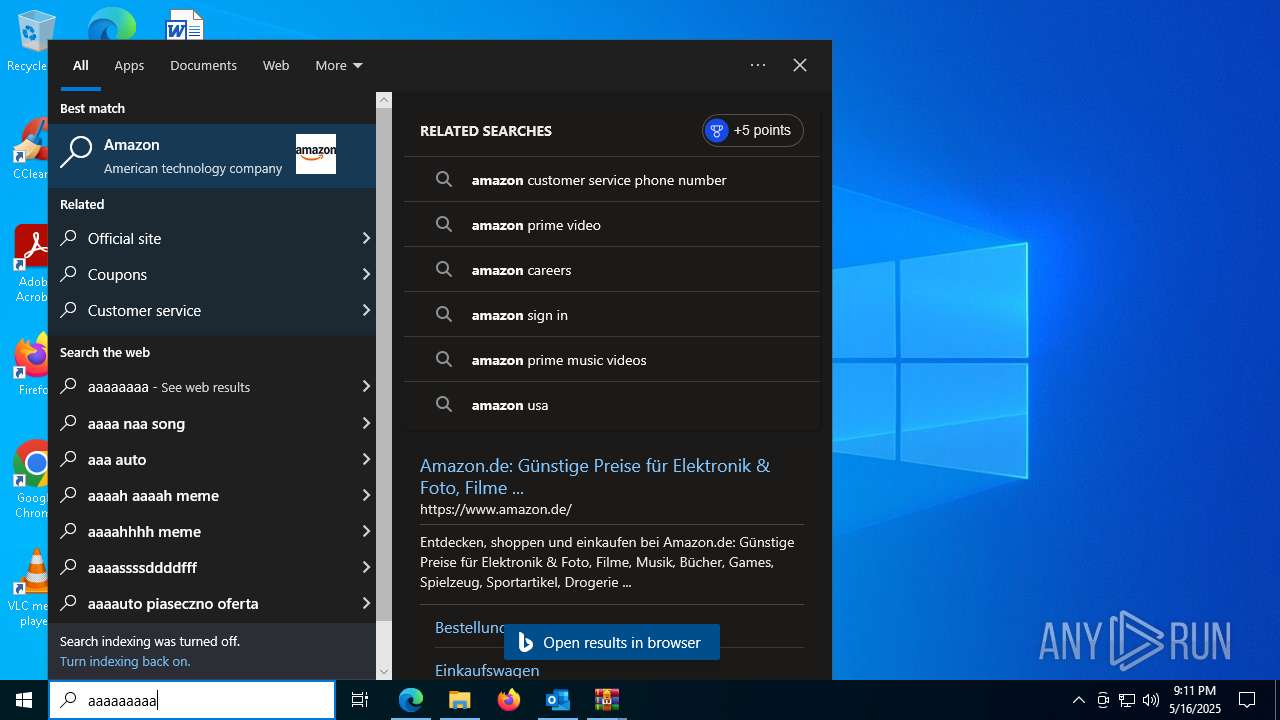Screen dimensions: 1280x720
Task: Open the More filter dropdown
Action: tap(339, 65)
